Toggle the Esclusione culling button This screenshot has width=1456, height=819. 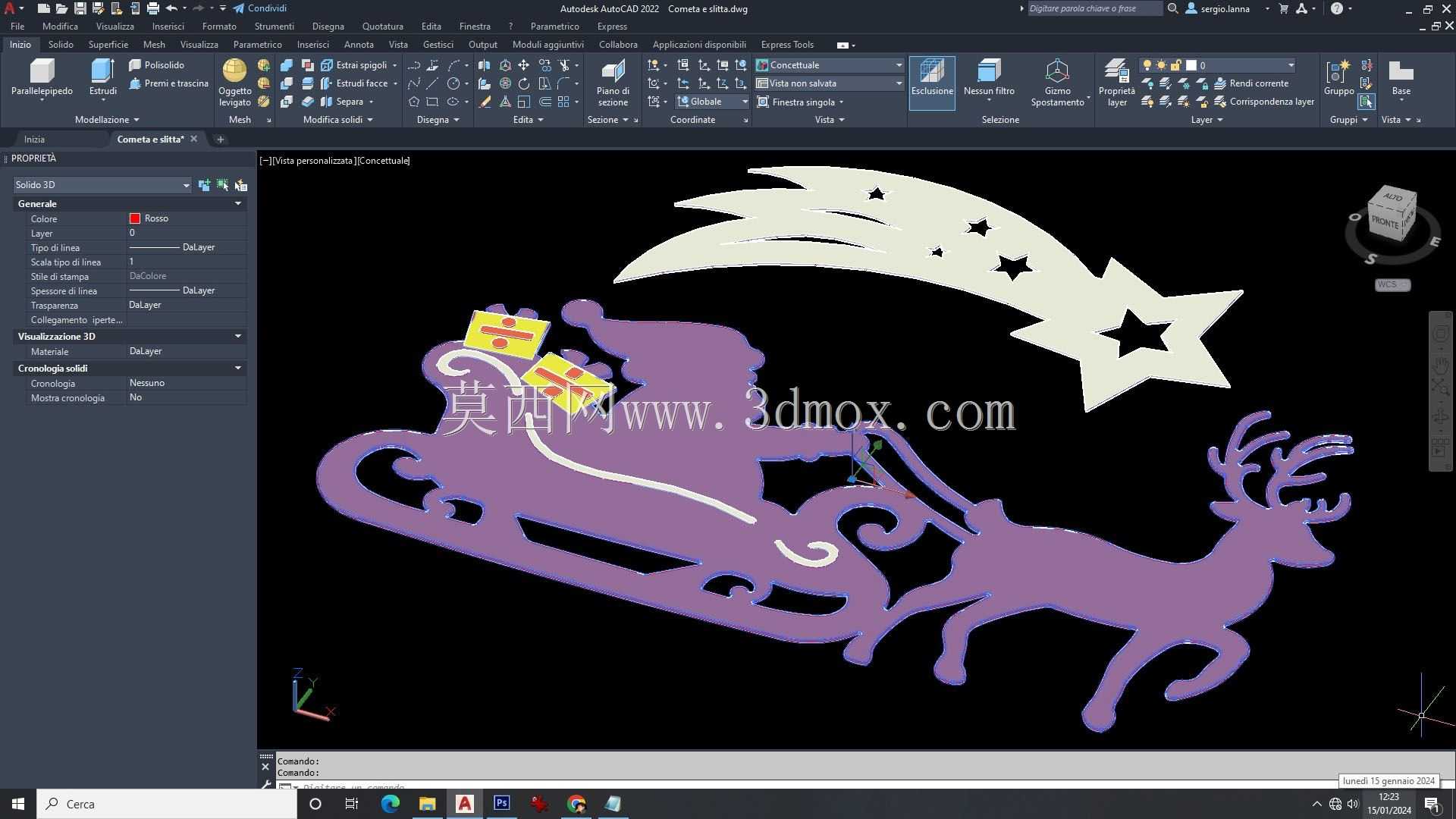point(932,83)
